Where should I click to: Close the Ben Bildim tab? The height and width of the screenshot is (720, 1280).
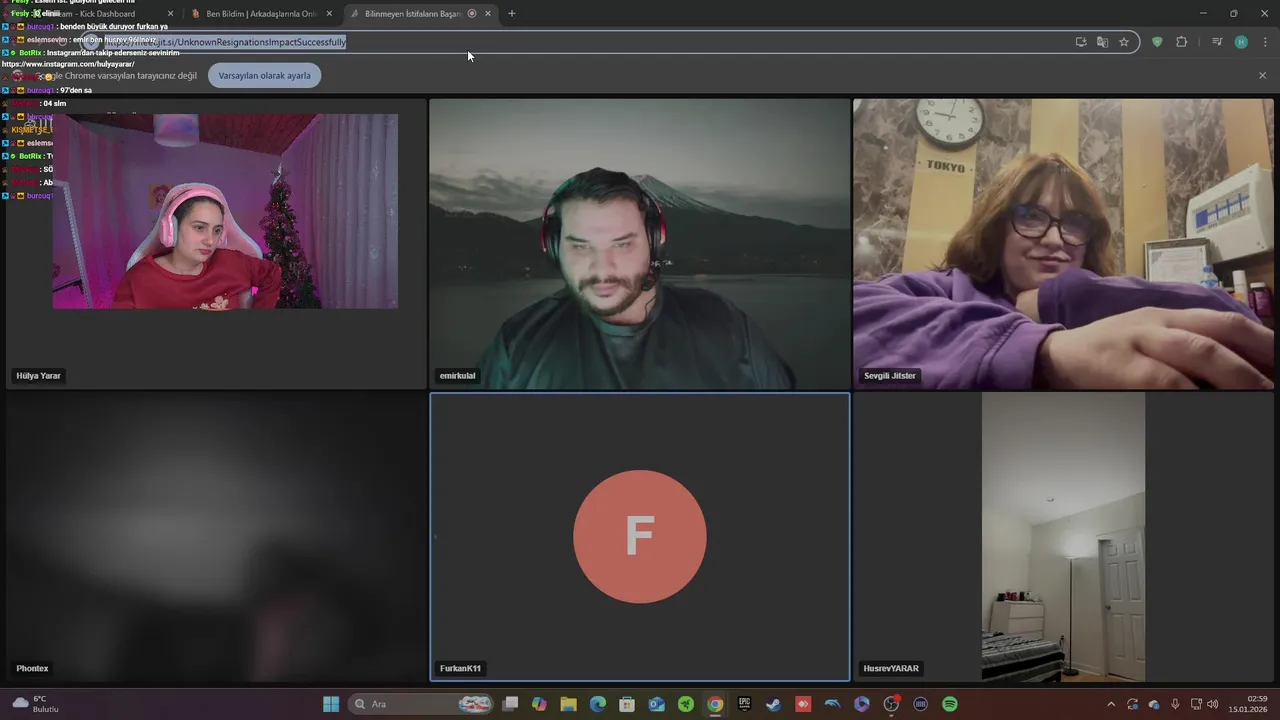329,14
